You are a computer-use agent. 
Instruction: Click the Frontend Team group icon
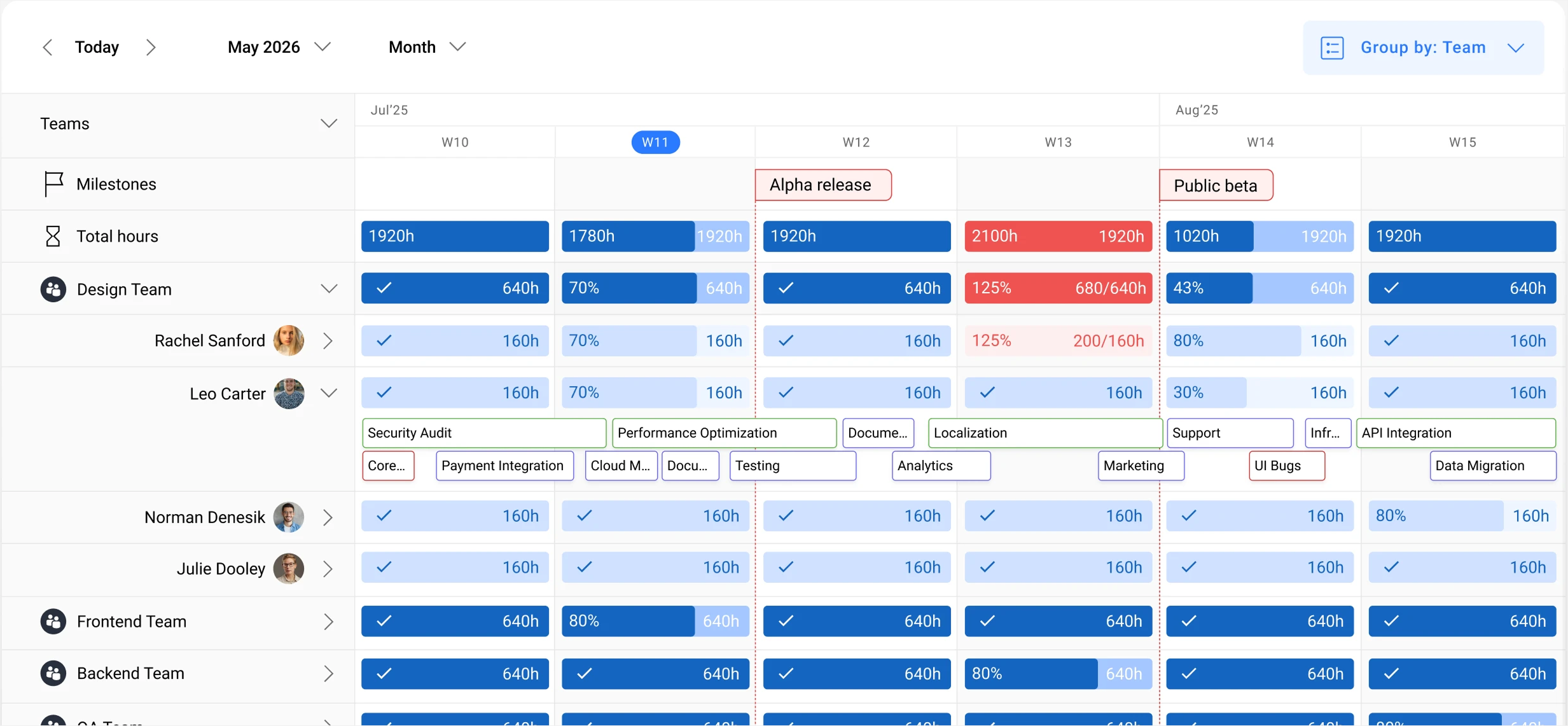(53, 621)
